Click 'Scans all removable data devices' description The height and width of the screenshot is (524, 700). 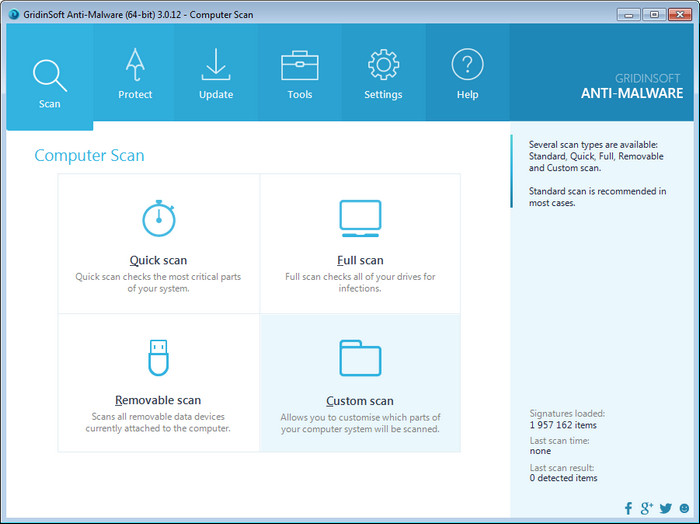pyautogui.click(x=158, y=422)
